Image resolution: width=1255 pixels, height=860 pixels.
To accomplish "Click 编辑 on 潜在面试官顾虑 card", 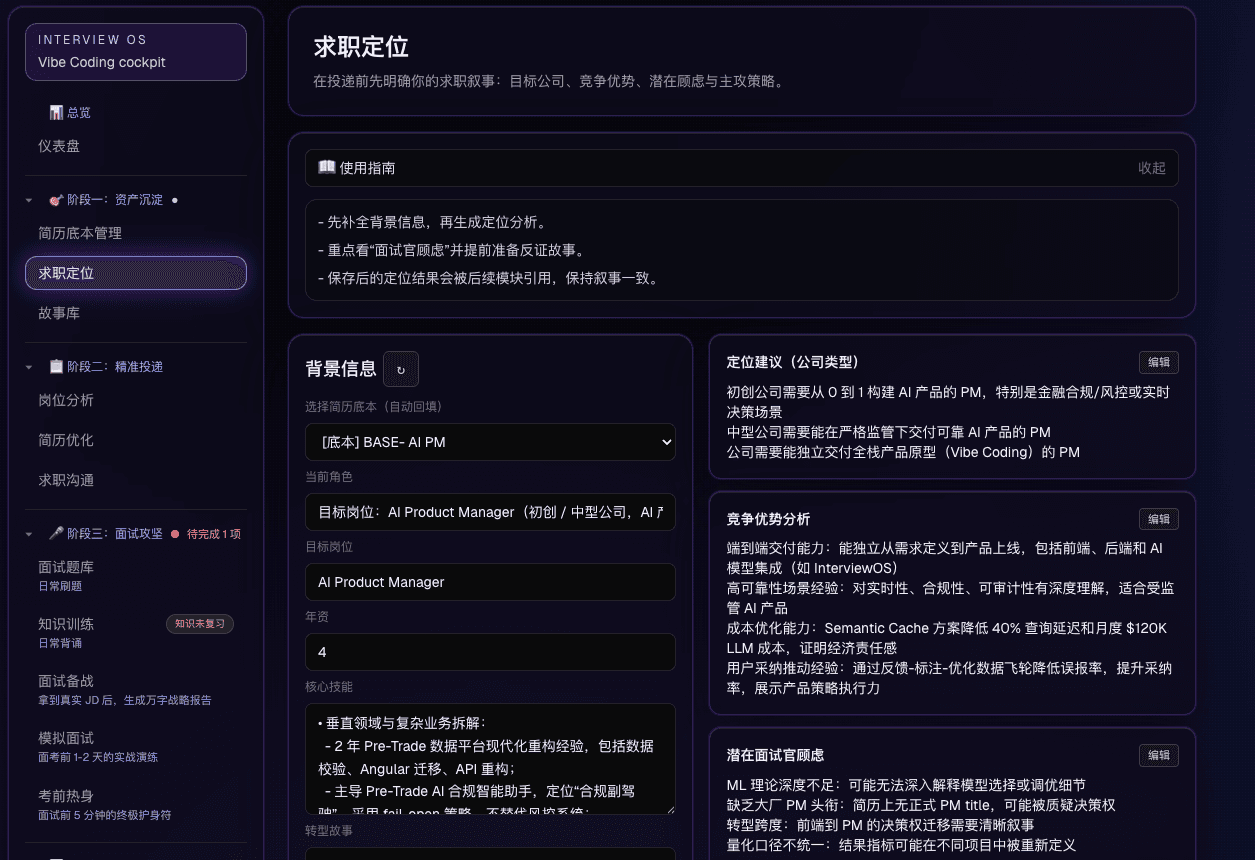I will pyautogui.click(x=1158, y=756).
